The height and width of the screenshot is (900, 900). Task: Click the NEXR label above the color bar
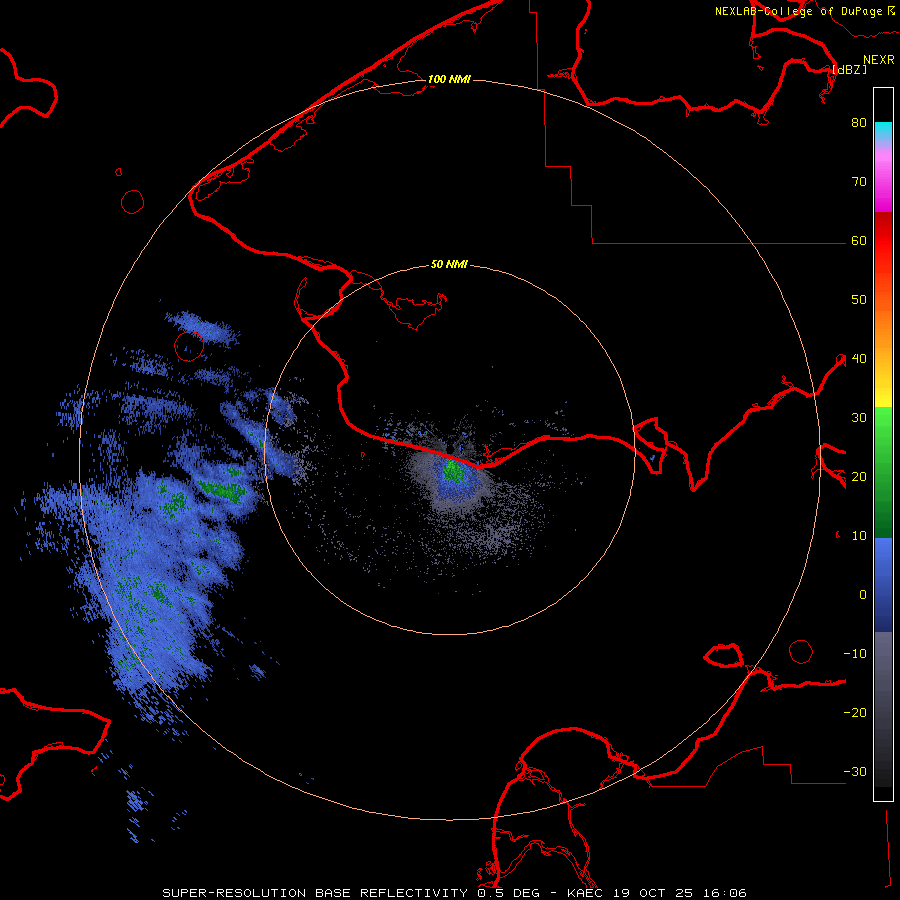879,60
